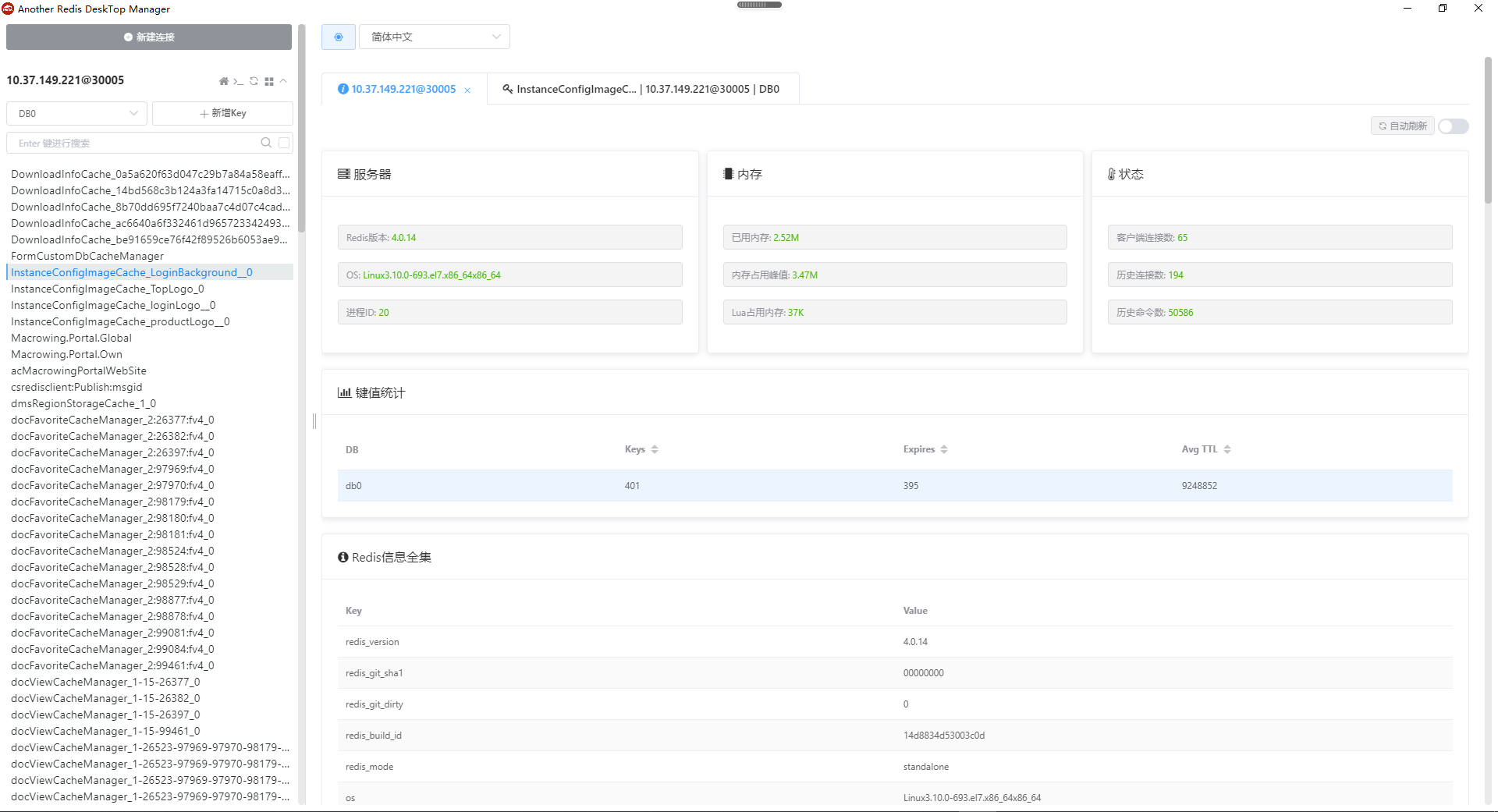This screenshot has width=1498, height=812.
Task: Click the redis_mode standalone row
Action: [x=895, y=767]
